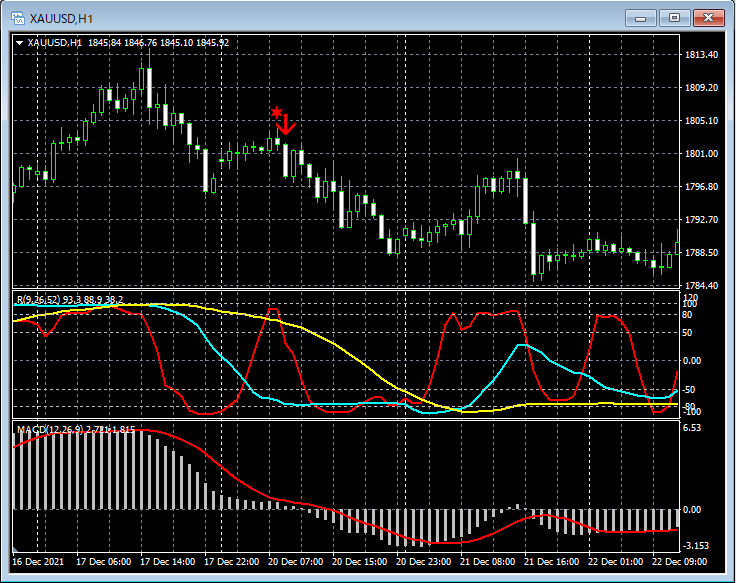Viewport: 737px width, 583px height.
Task: Click the 20 Dec 07:00 time label
Action: (296, 561)
